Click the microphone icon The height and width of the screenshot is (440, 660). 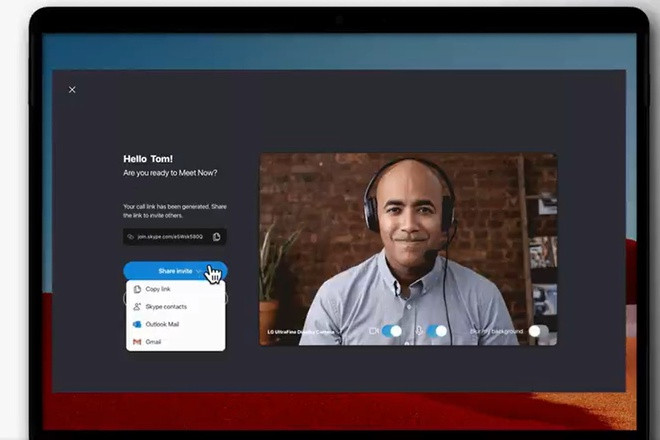tap(419, 331)
